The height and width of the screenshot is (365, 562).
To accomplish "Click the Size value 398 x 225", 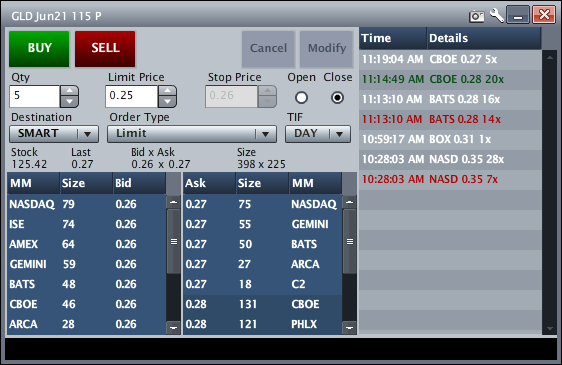I will (x=261, y=164).
